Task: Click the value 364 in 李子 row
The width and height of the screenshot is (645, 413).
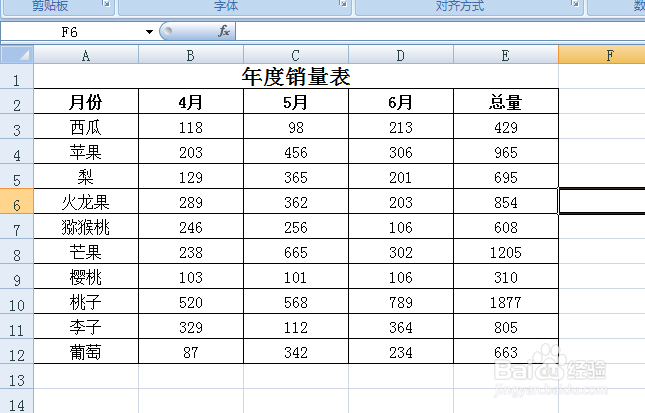Action: tap(401, 327)
